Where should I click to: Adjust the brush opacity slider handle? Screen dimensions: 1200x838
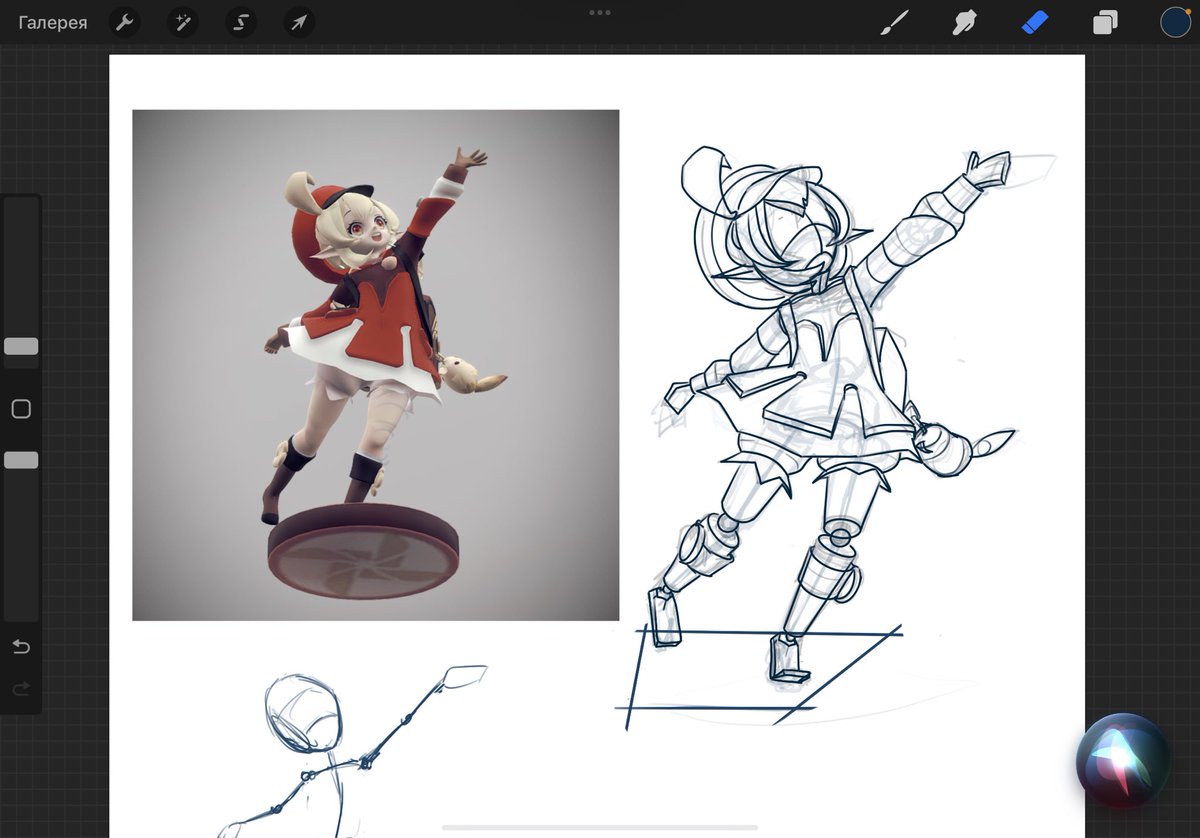coord(21,460)
